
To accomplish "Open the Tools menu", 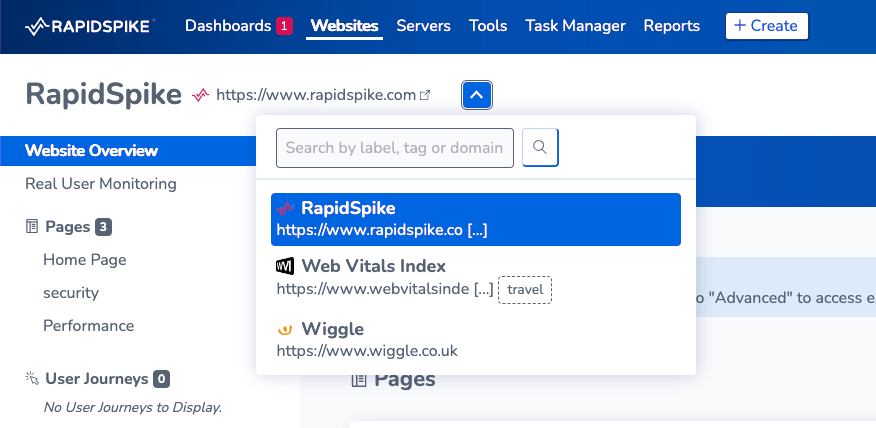I will pyautogui.click(x=488, y=26).
